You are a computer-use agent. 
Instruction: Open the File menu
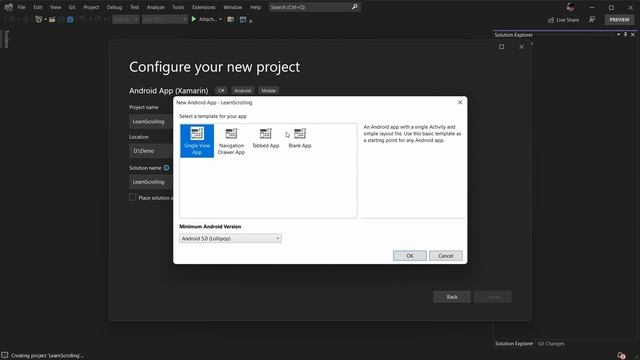(21, 7)
